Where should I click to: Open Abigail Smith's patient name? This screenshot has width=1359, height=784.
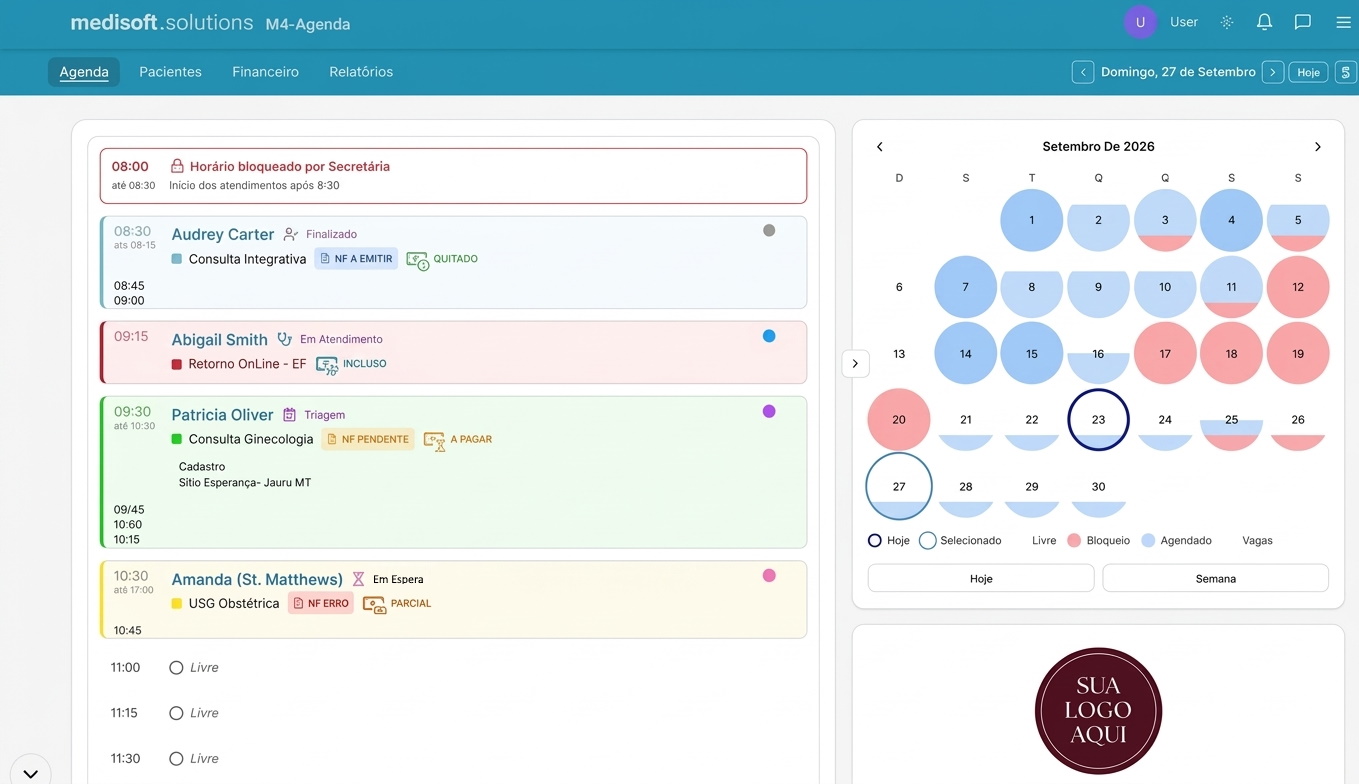pos(220,339)
